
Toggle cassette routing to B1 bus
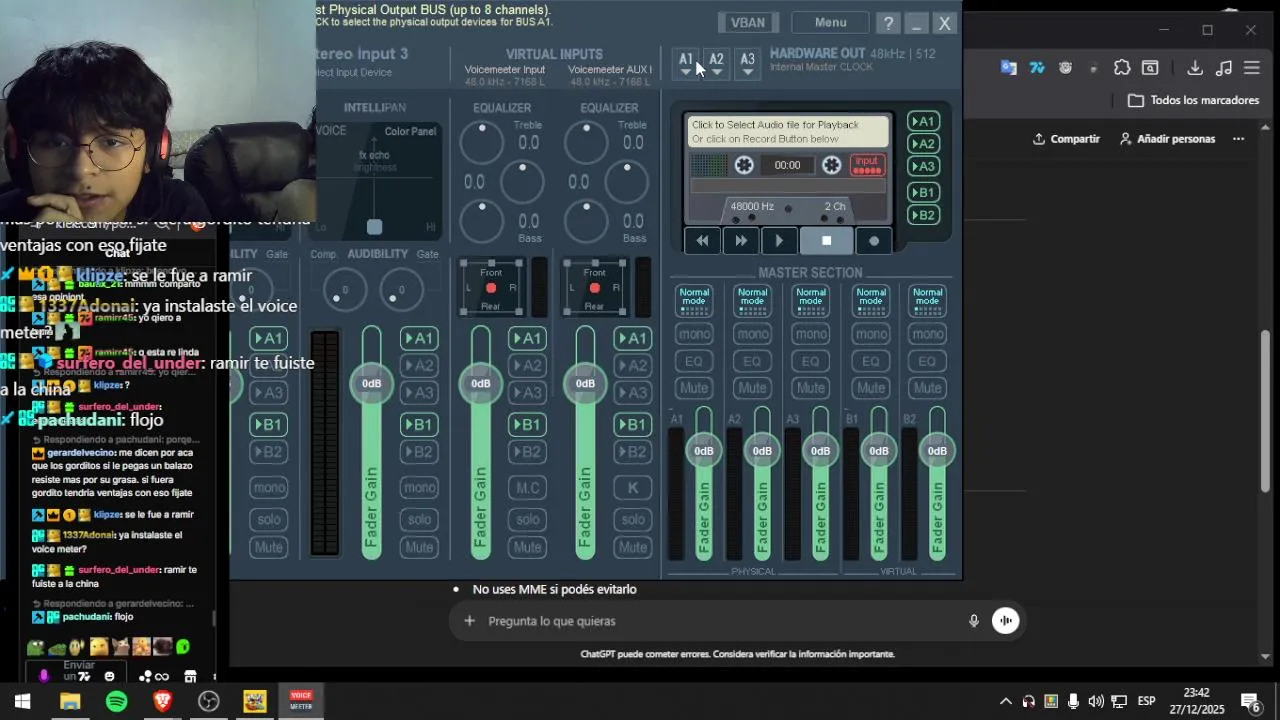pos(922,192)
